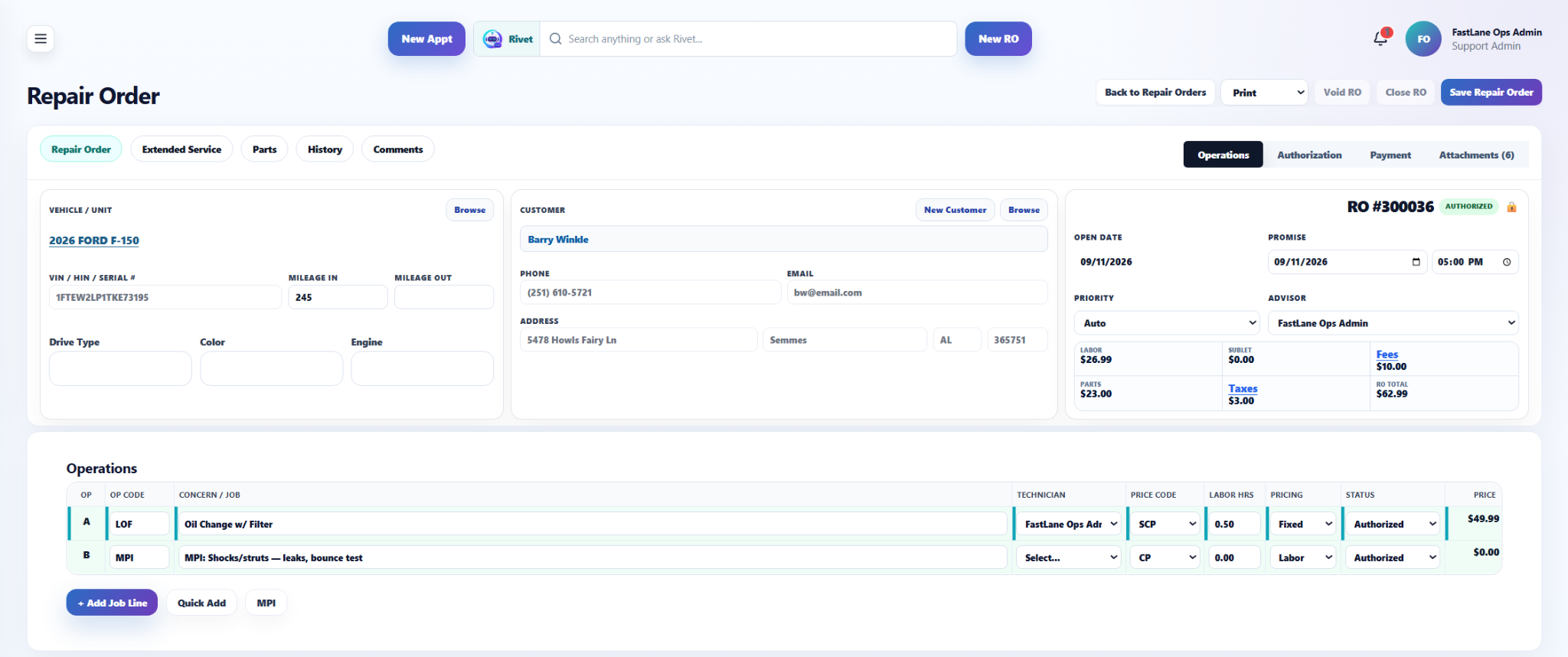
Task: Click the New Customer button
Action: point(955,210)
